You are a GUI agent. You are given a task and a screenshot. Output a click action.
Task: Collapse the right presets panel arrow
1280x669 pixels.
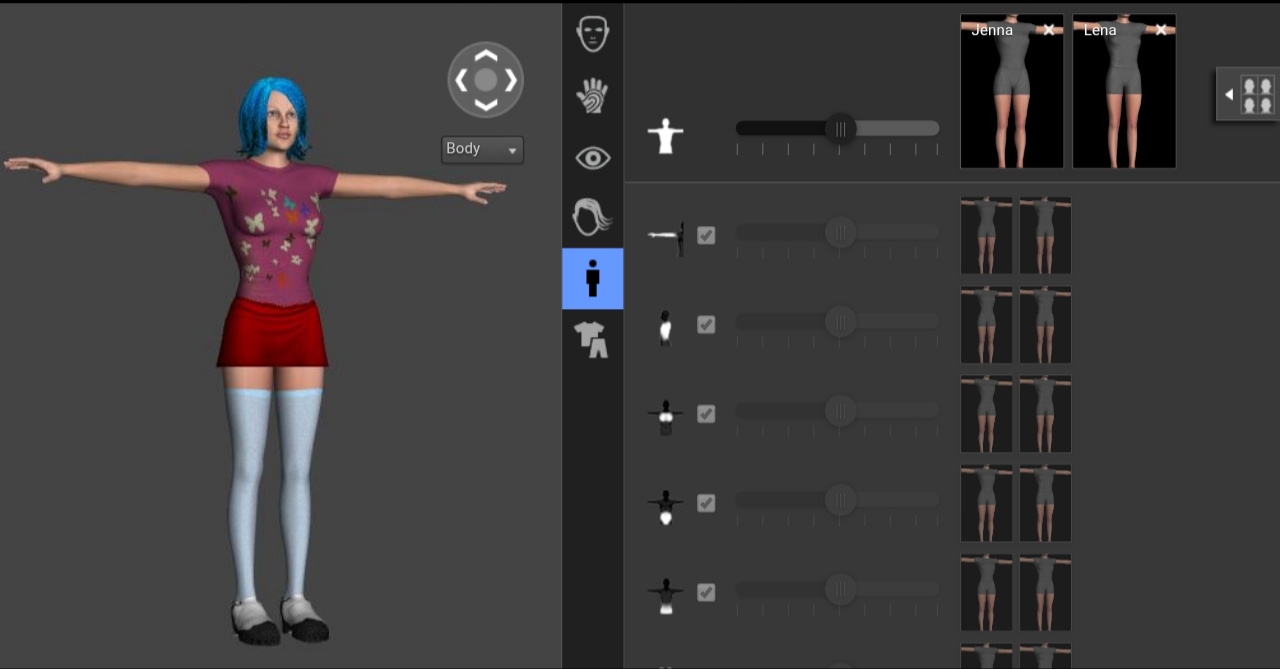[x=1229, y=93]
